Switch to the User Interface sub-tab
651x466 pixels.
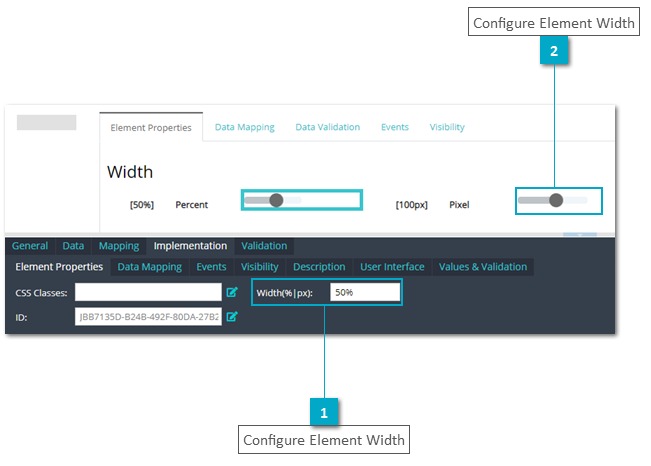point(392,267)
